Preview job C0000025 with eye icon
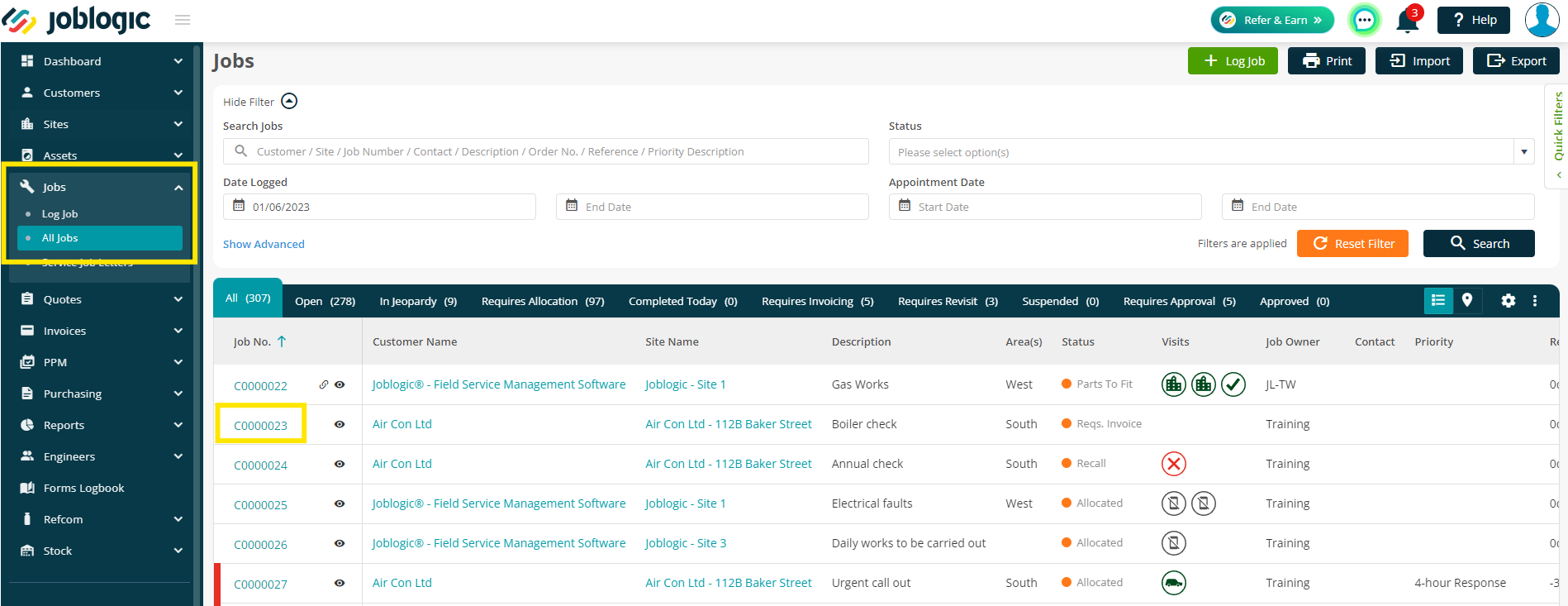Viewport: 1568px width, 606px height. 340,503
